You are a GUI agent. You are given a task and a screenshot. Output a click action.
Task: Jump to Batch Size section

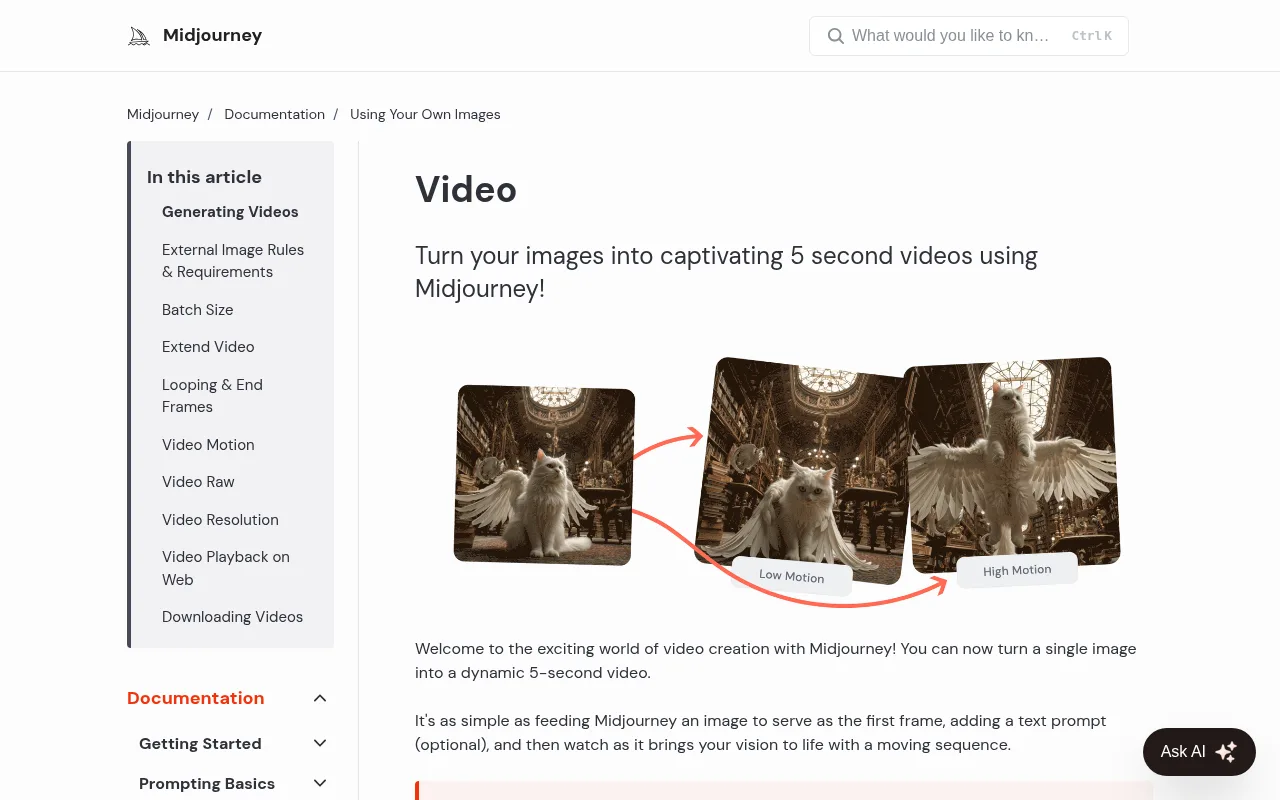coord(198,310)
